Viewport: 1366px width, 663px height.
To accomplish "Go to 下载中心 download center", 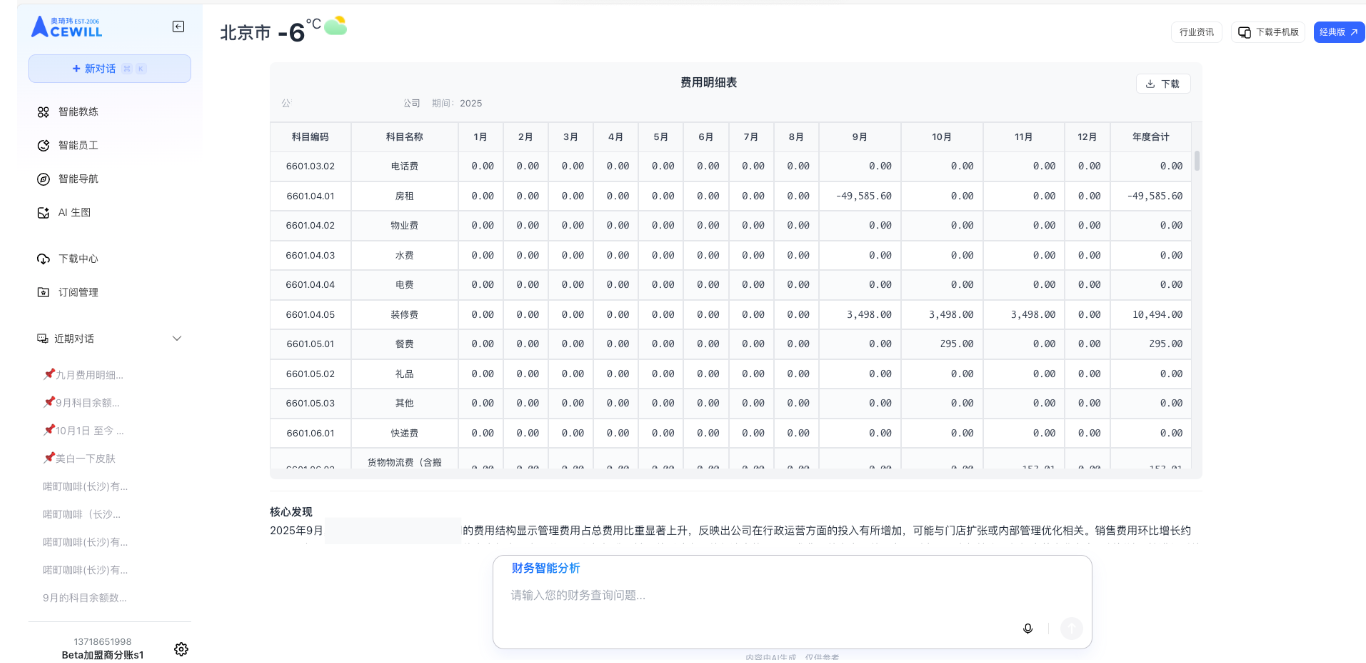I will [x=77, y=259].
